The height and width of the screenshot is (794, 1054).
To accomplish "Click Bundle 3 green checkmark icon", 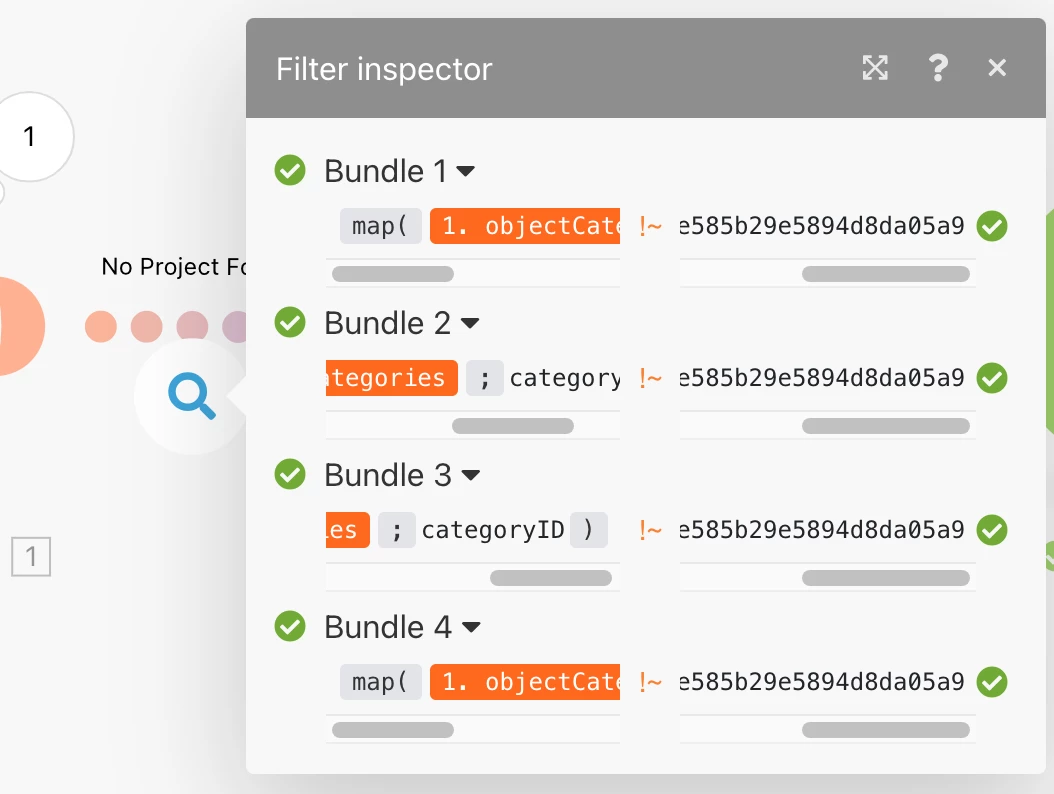I will [x=290, y=475].
